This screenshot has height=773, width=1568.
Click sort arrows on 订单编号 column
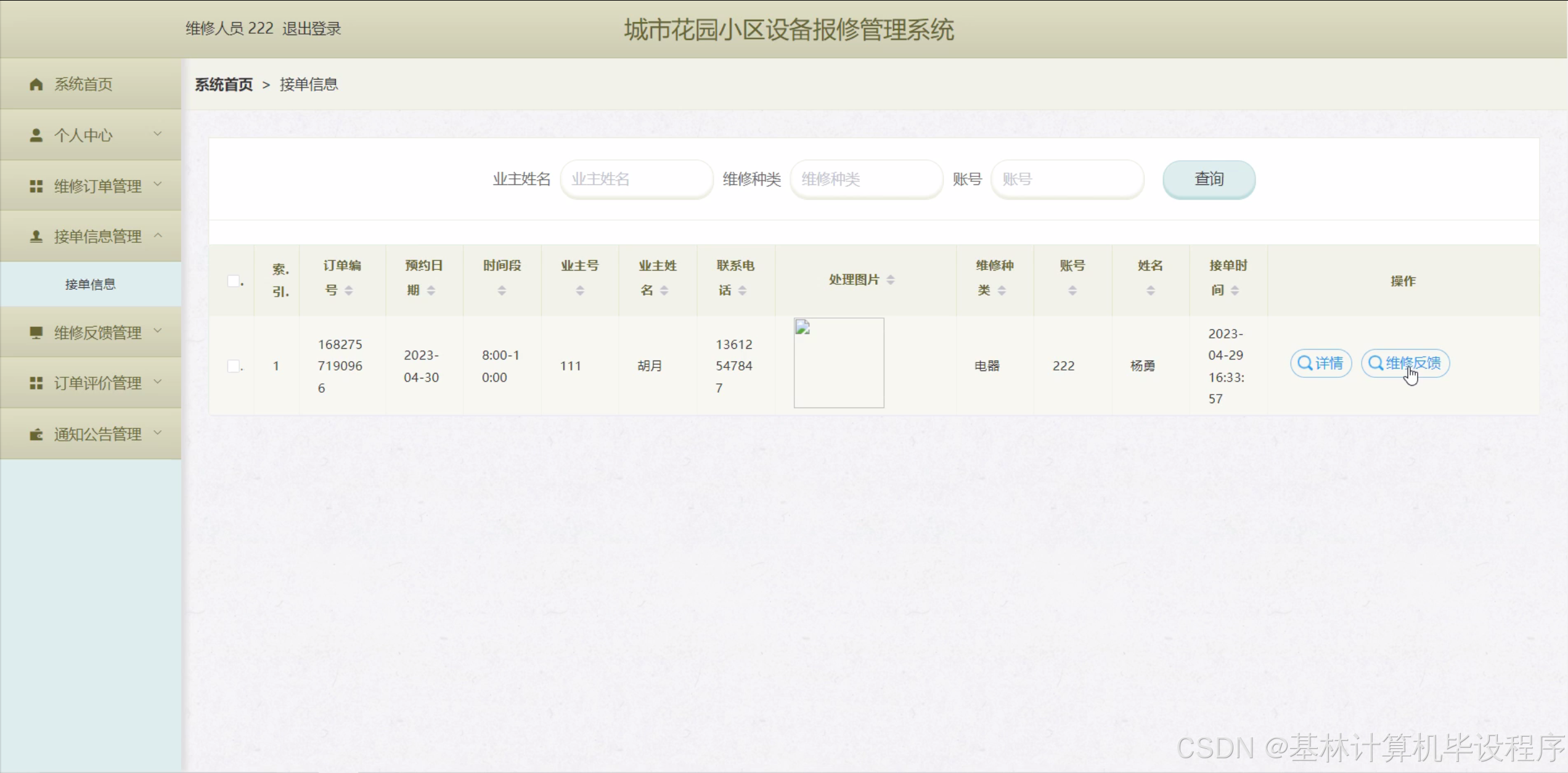coord(349,290)
